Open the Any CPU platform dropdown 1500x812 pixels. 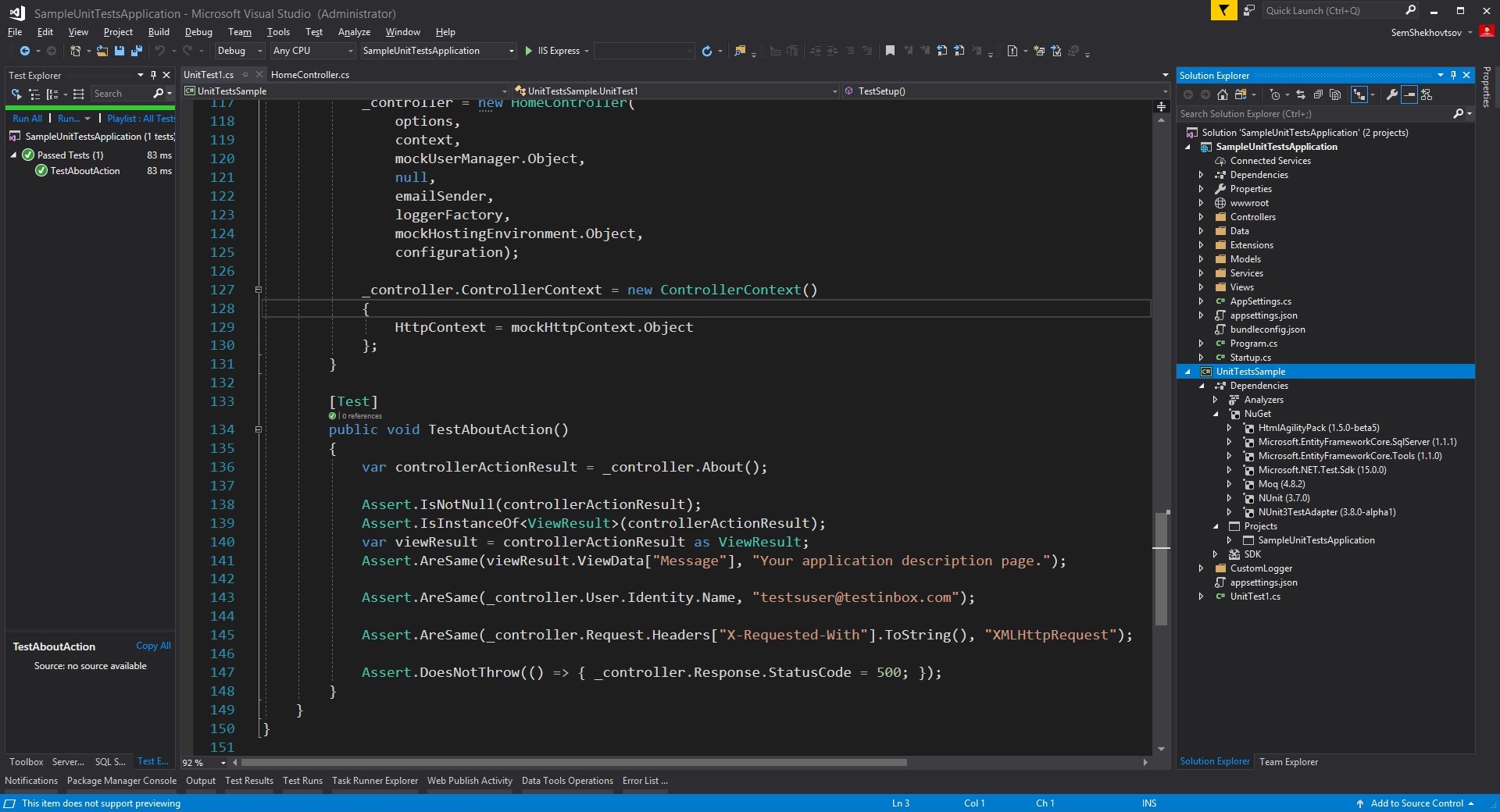click(312, 51)
